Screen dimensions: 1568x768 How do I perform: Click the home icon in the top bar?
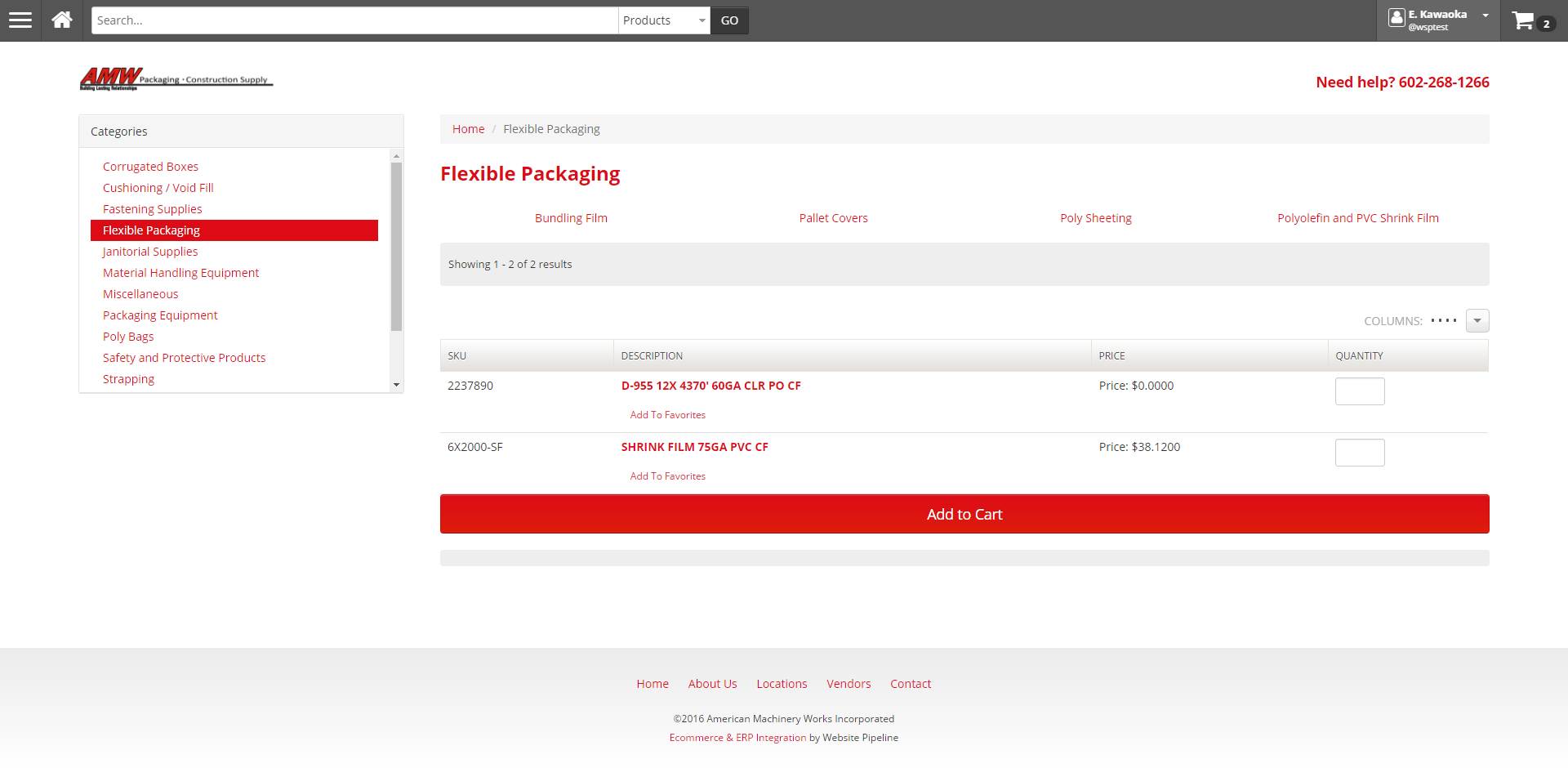pos(61,20)
